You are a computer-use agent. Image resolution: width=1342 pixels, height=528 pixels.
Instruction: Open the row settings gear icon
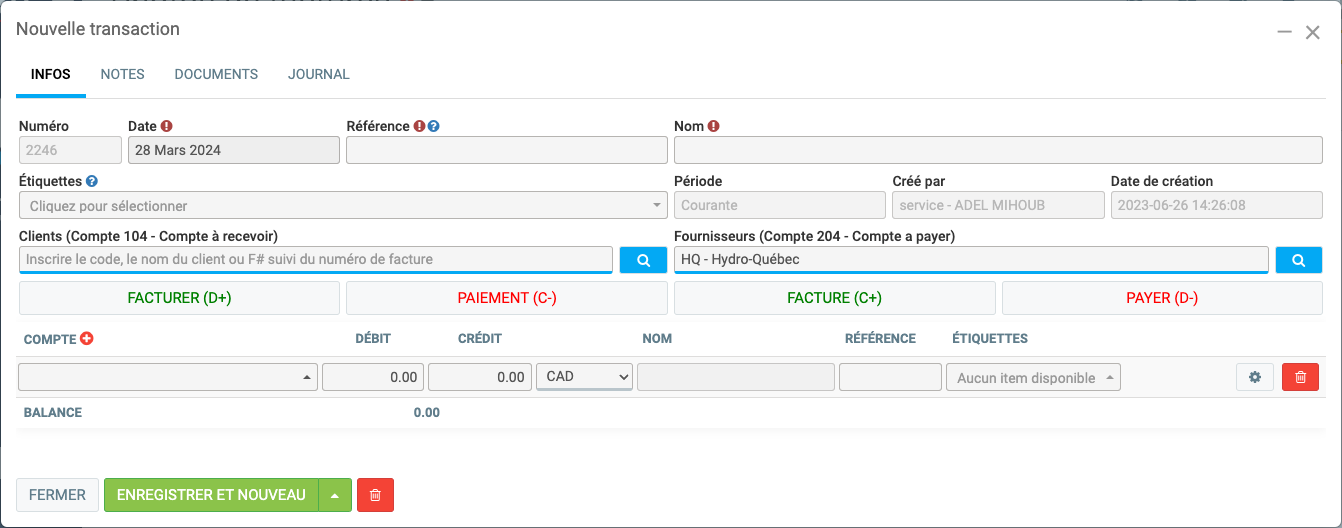[x=1254, y=377]
